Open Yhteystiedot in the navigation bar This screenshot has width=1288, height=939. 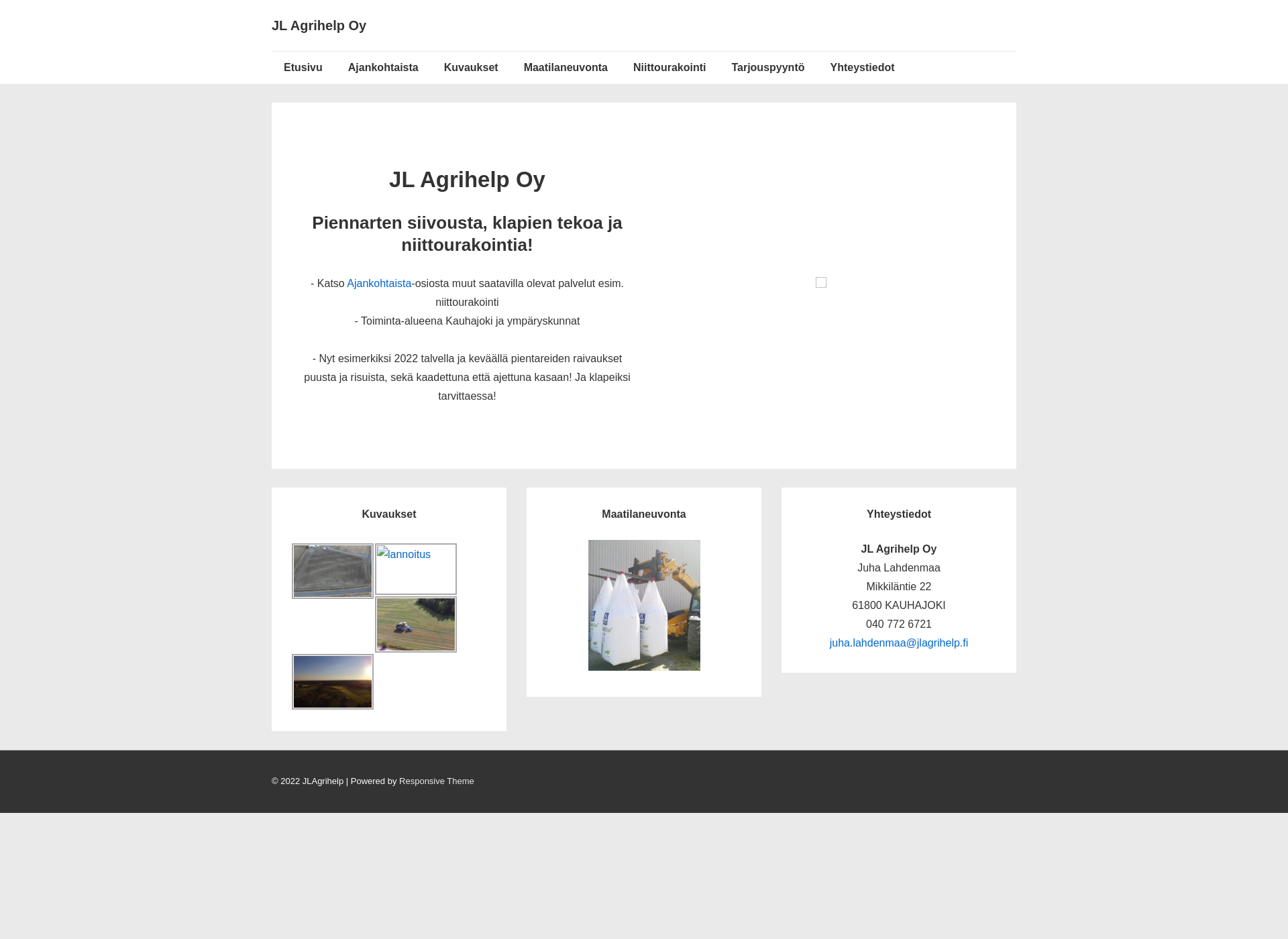click(862, 68)
